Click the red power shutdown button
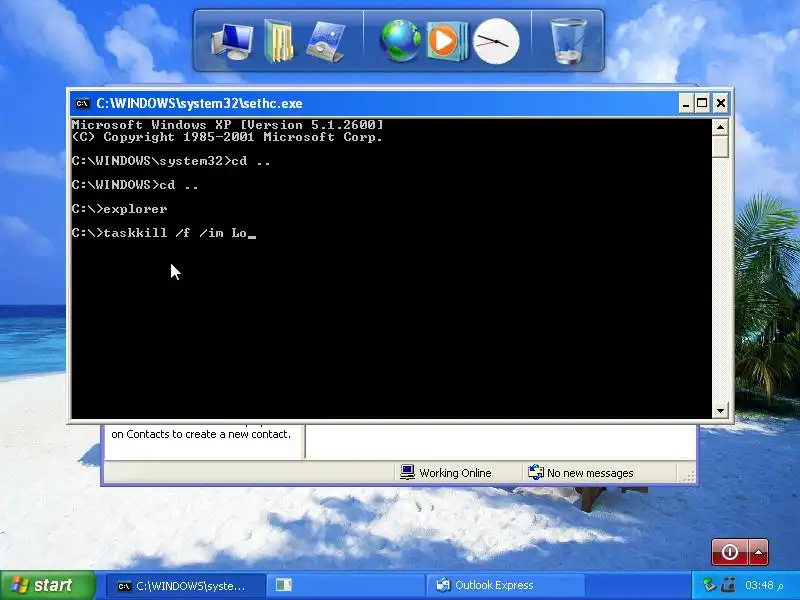Viewport: 800px width, 600px height. [730, 552]
